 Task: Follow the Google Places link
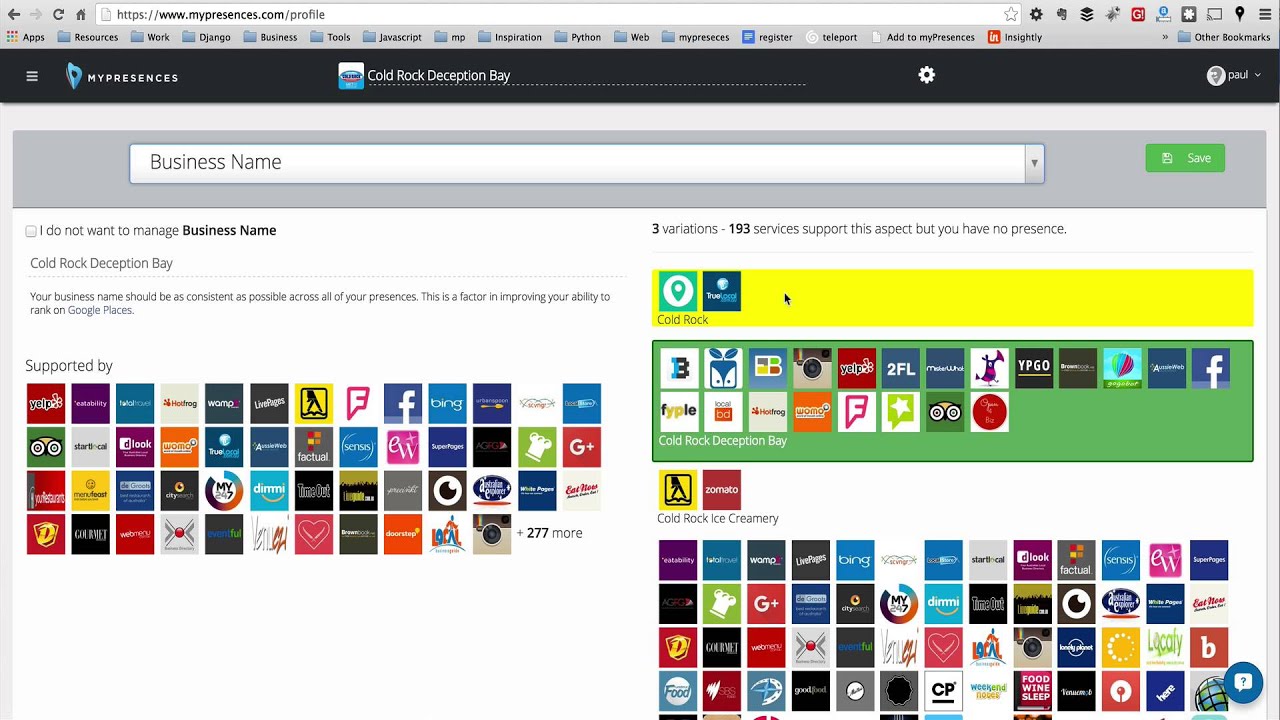point(99,310)
